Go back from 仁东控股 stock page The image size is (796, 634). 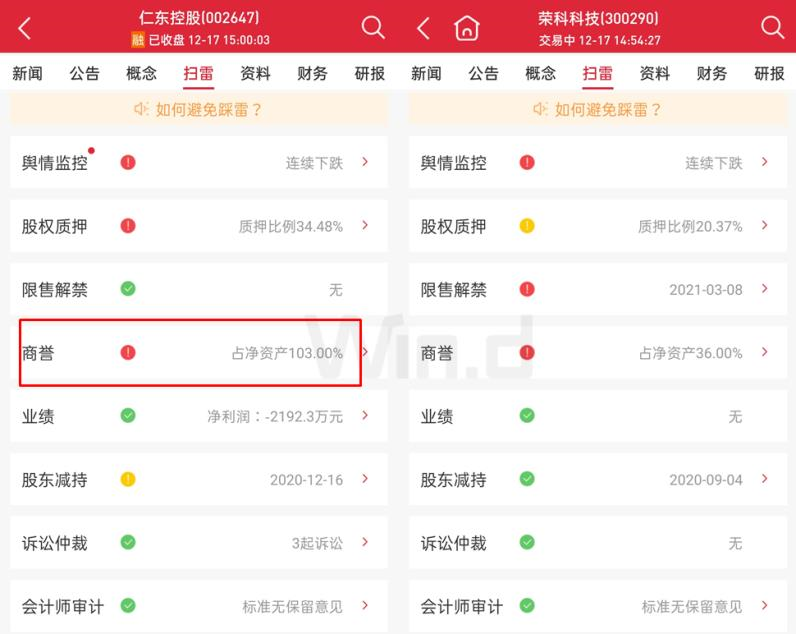coord(24,28)
